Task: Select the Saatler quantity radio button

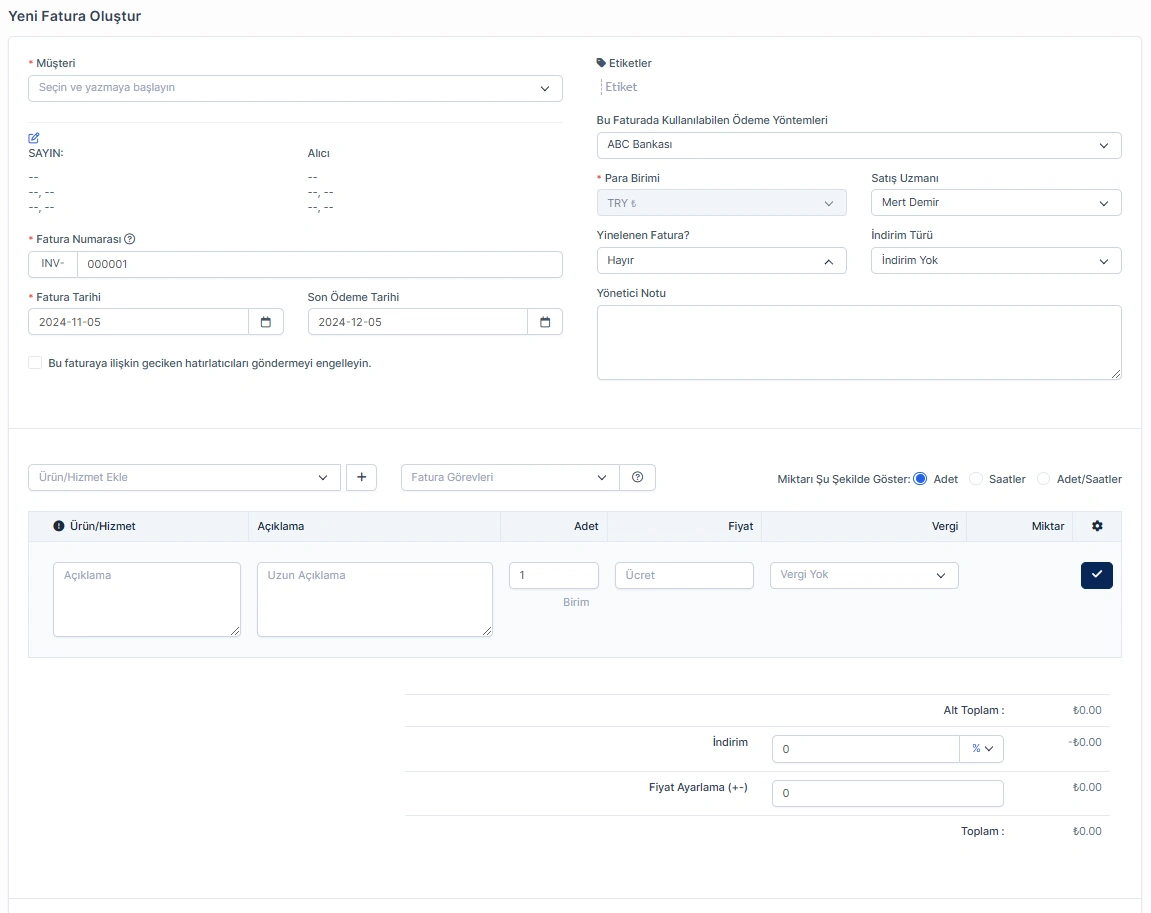Action: (976, 479)
